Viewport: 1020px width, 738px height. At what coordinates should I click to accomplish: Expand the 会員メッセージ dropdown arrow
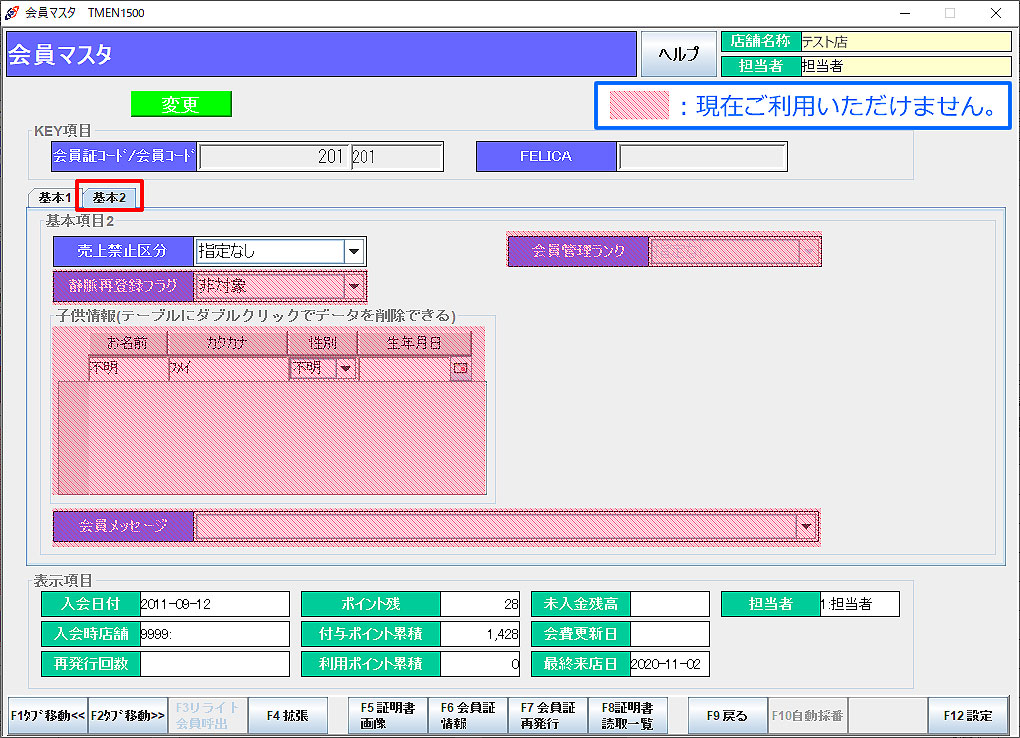point(807,526)
